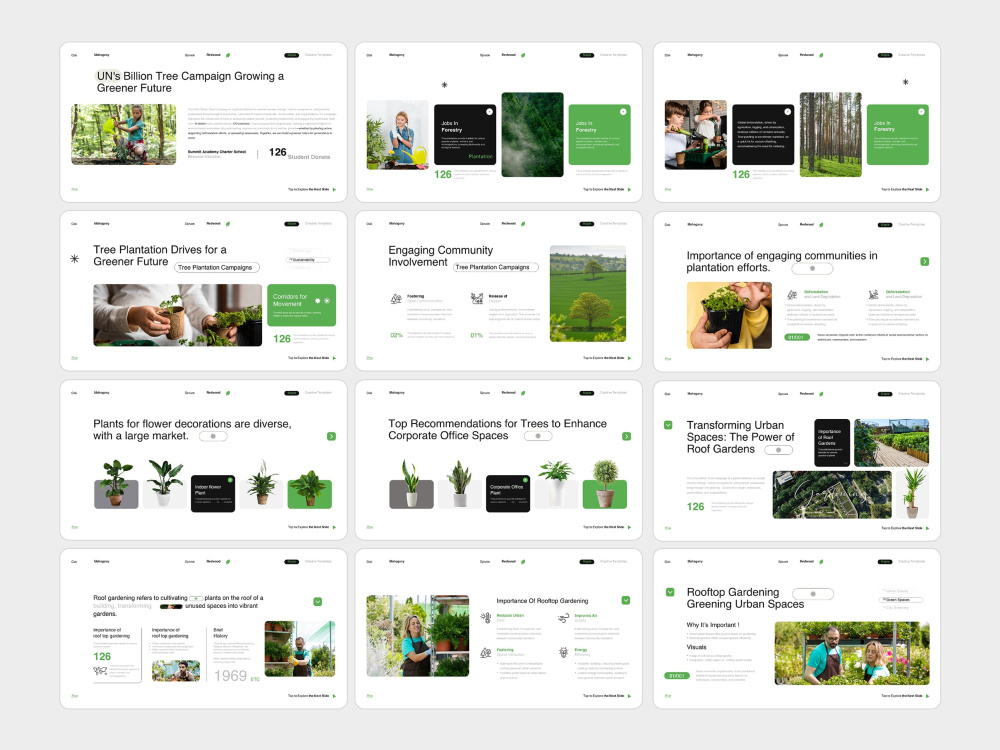Screen dimensions: 1000x750
Task: Click the green field with trees photo on the Engaging Community slide
Action: (587, 293)
